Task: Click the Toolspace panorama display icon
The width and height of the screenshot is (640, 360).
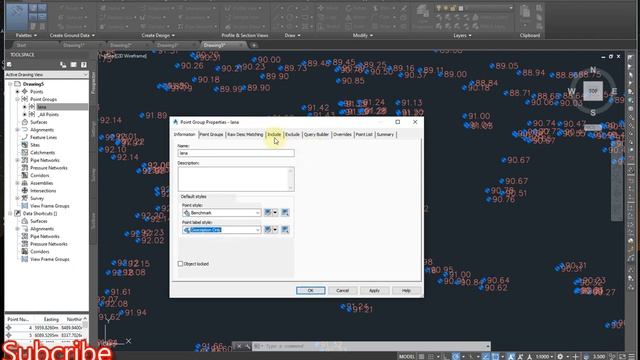Action: point(73,64)
